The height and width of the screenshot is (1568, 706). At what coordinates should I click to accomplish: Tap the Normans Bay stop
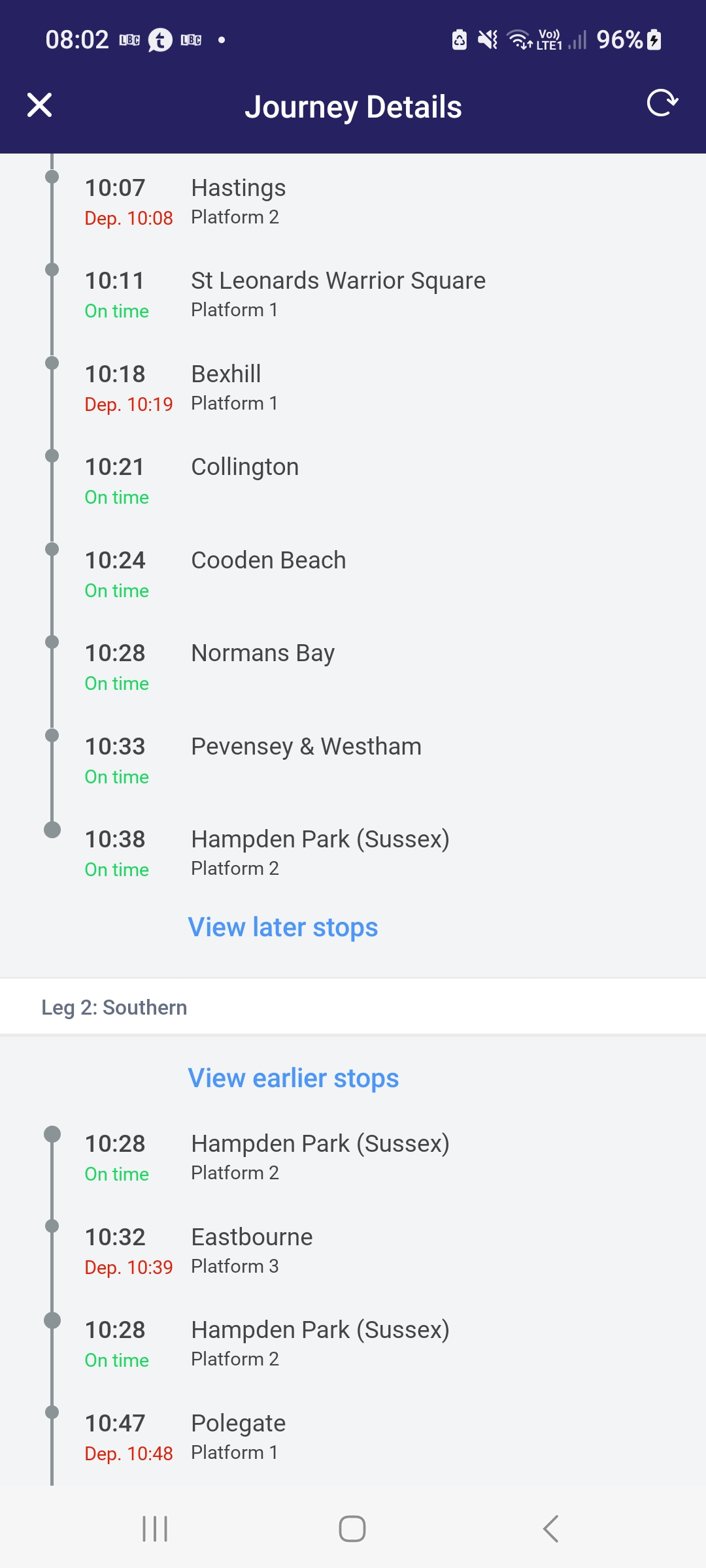pyautogui.click(x=263, y=654)
